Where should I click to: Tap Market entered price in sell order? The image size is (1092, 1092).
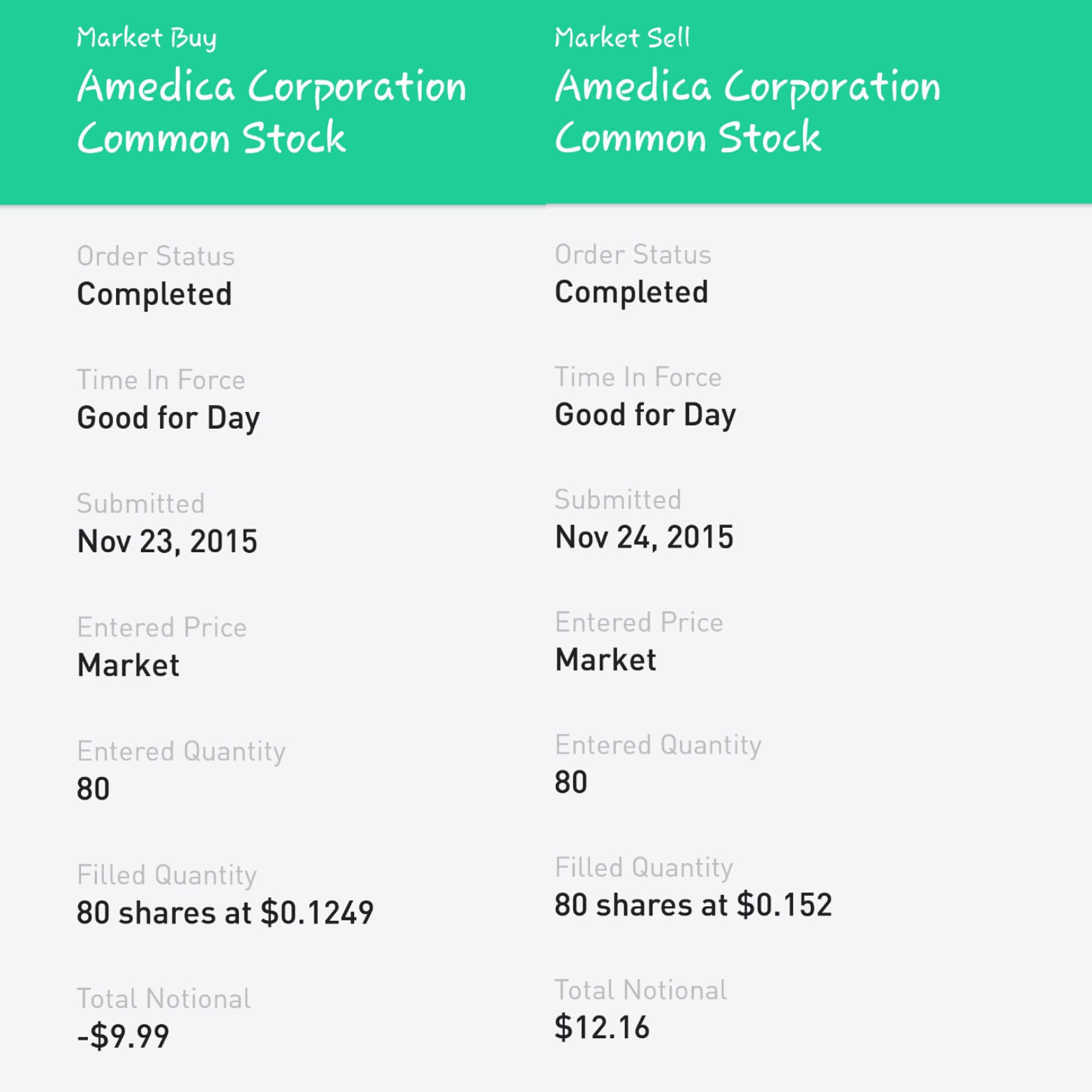605,660
